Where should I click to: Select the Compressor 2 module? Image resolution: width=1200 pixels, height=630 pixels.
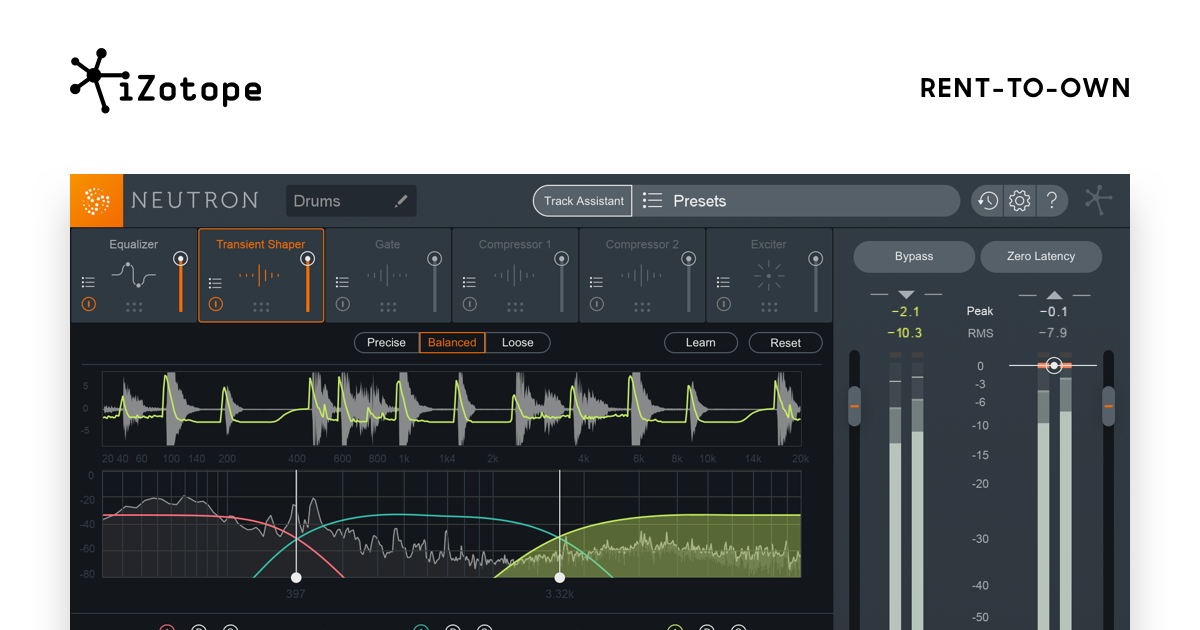click(641, 275)
